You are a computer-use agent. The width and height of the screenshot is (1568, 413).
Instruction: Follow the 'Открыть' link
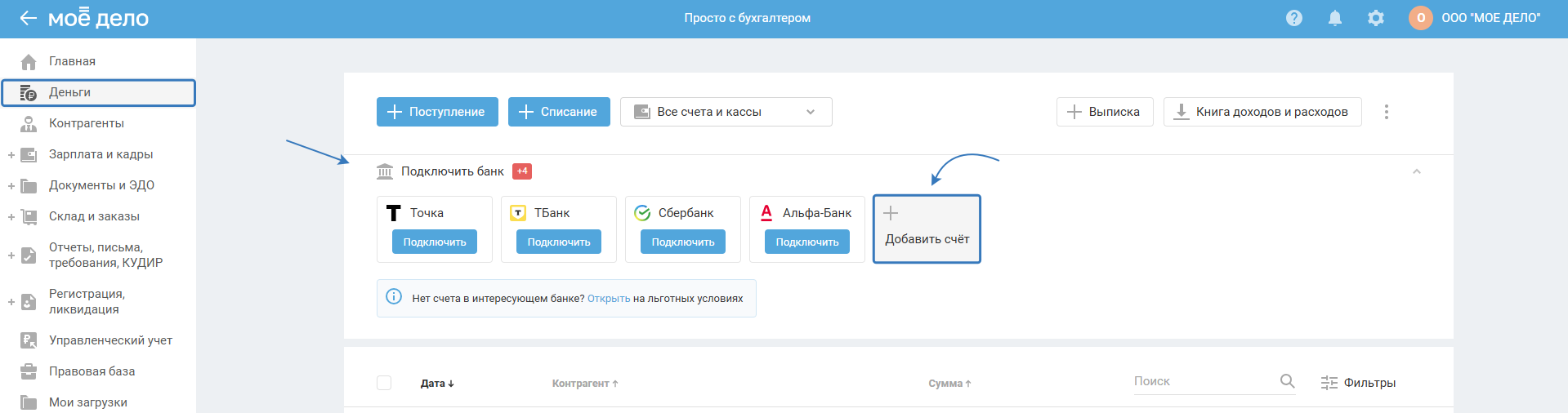[609, 299]
